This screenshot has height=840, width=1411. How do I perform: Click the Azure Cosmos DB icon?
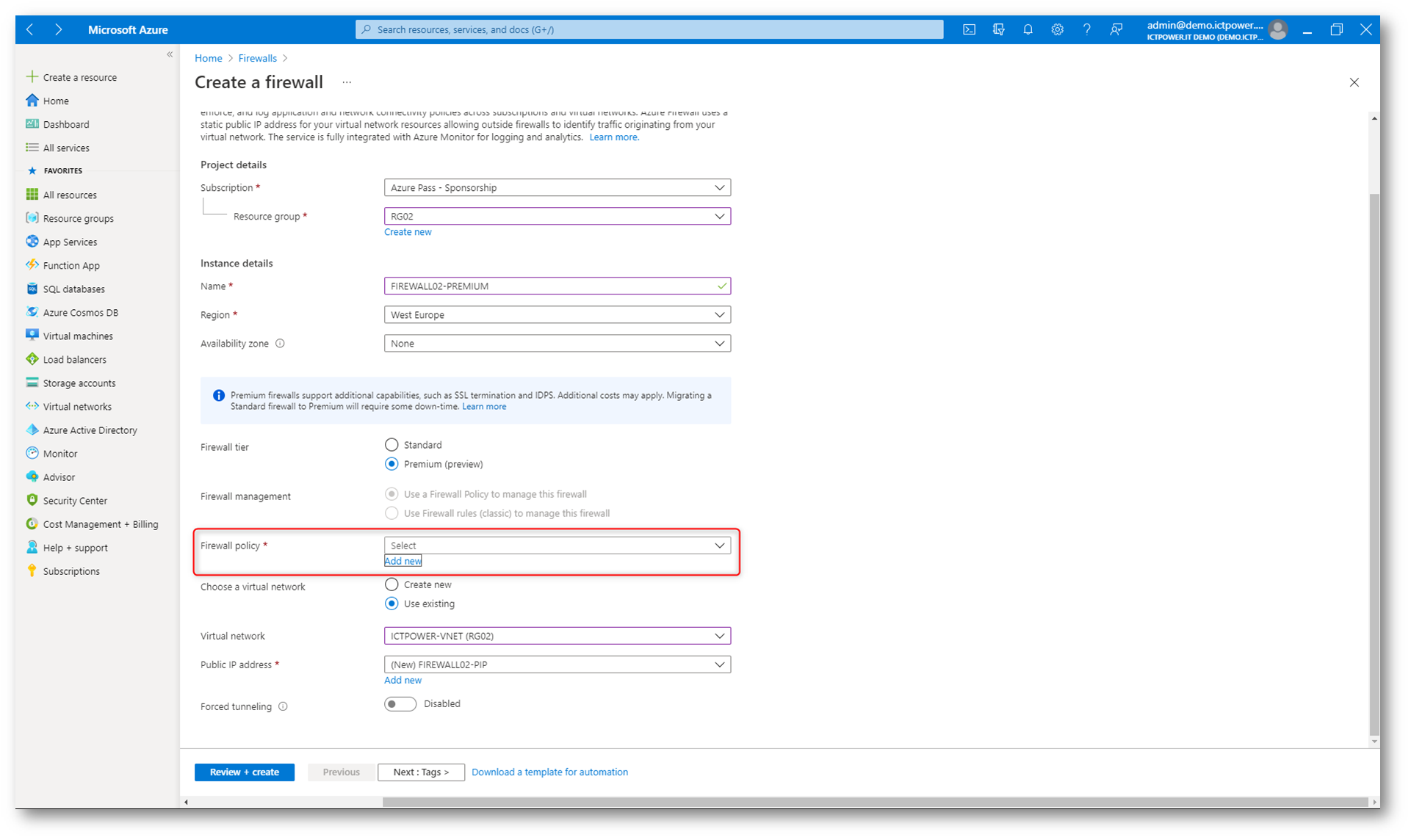click(x=32, y=312)
